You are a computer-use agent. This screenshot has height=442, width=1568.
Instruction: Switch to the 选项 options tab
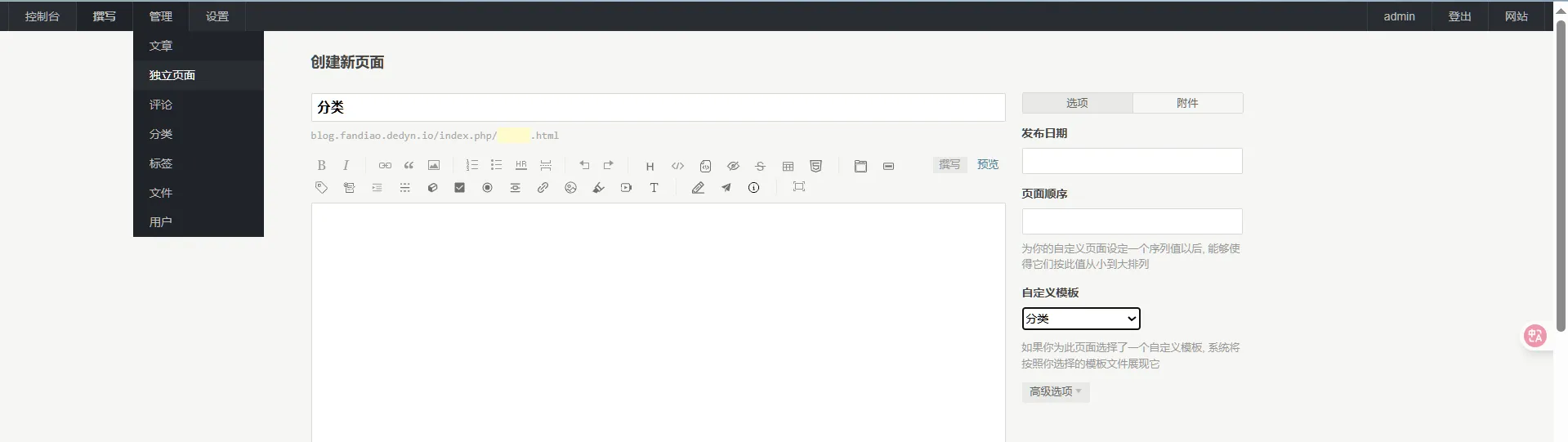[x=1078, y=103]
